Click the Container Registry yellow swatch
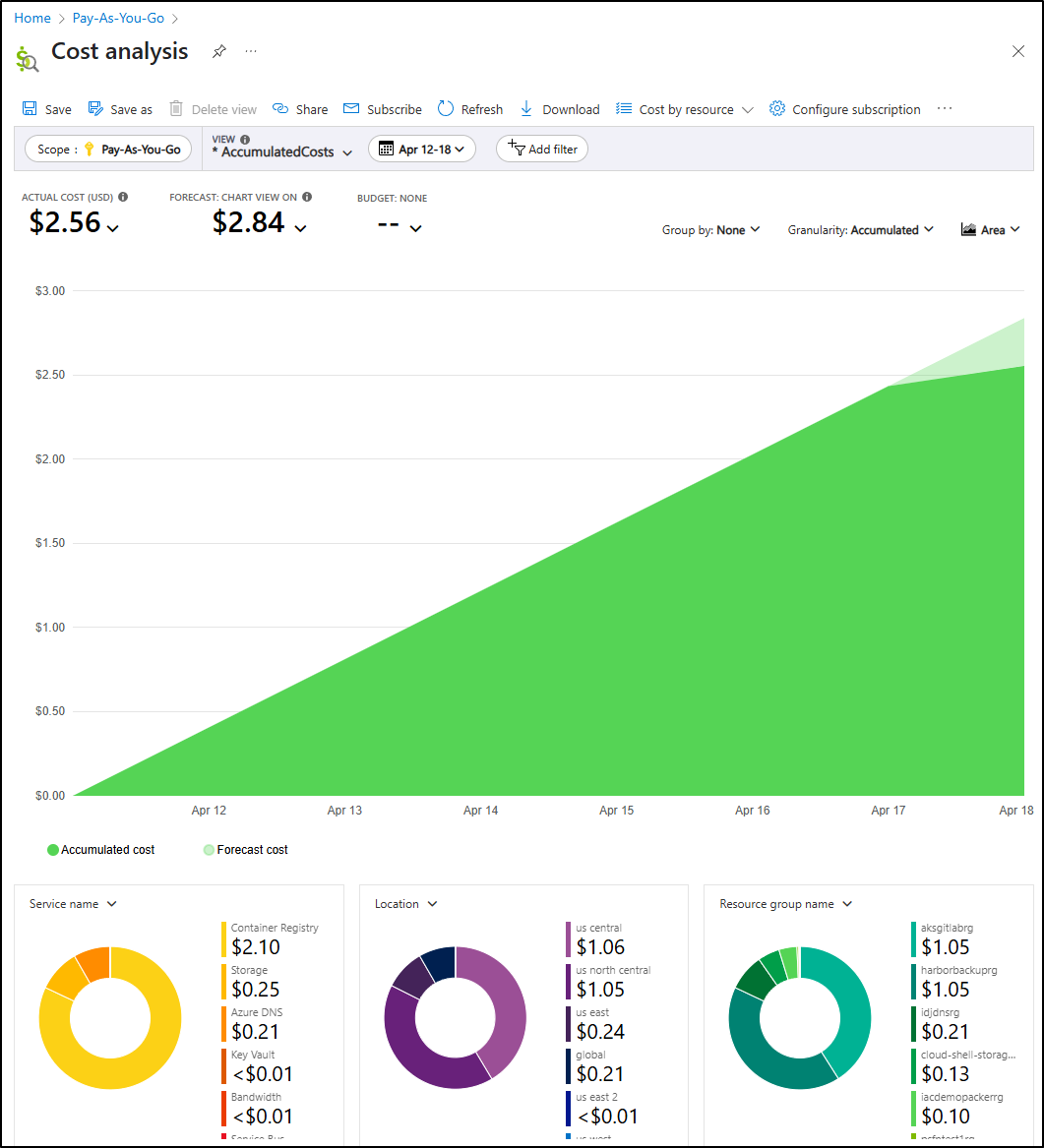1044x1148 pixels. pyautogui.click(x=224, y=939)
